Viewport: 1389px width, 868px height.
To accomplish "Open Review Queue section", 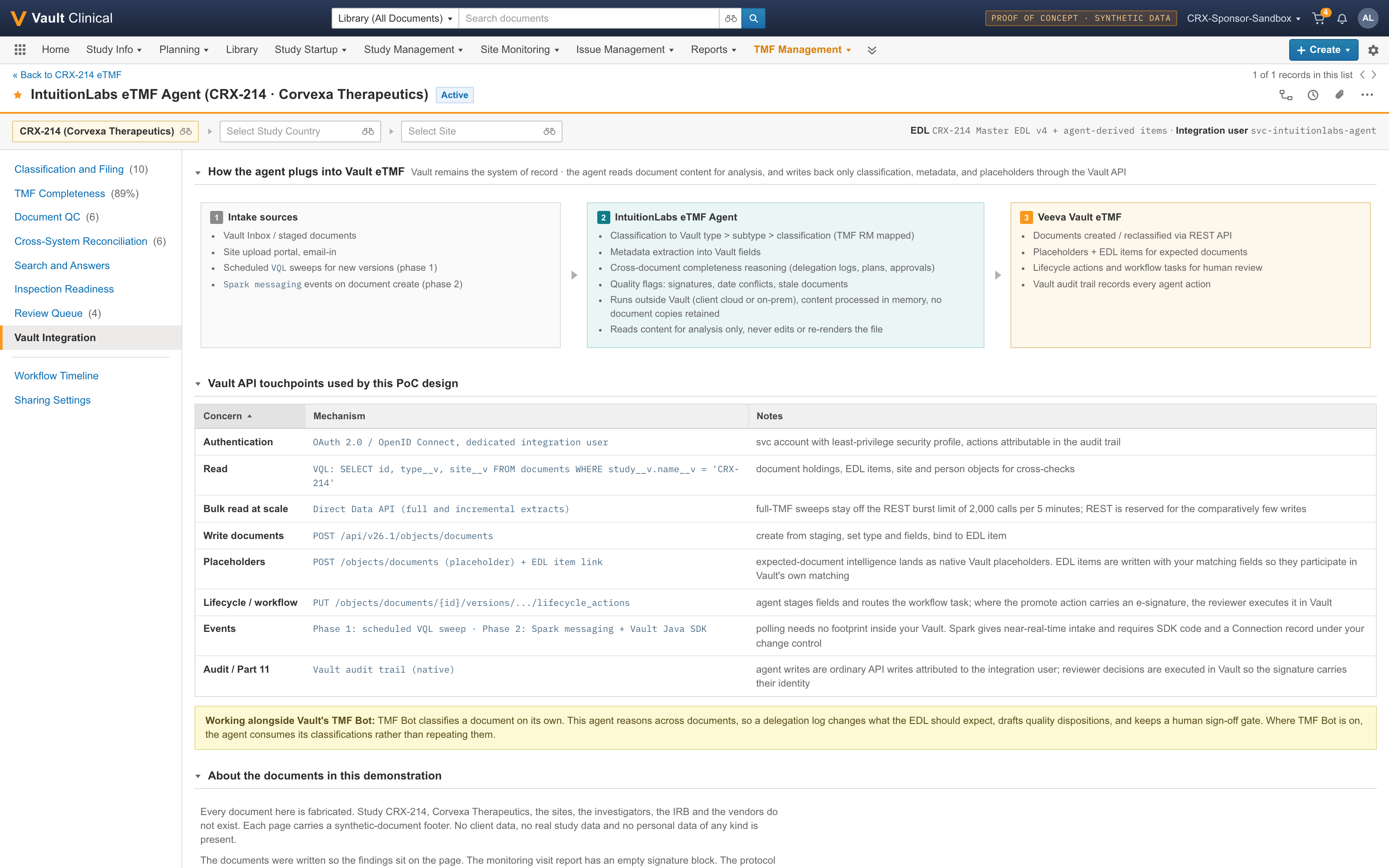I will [x=48, y=313].
